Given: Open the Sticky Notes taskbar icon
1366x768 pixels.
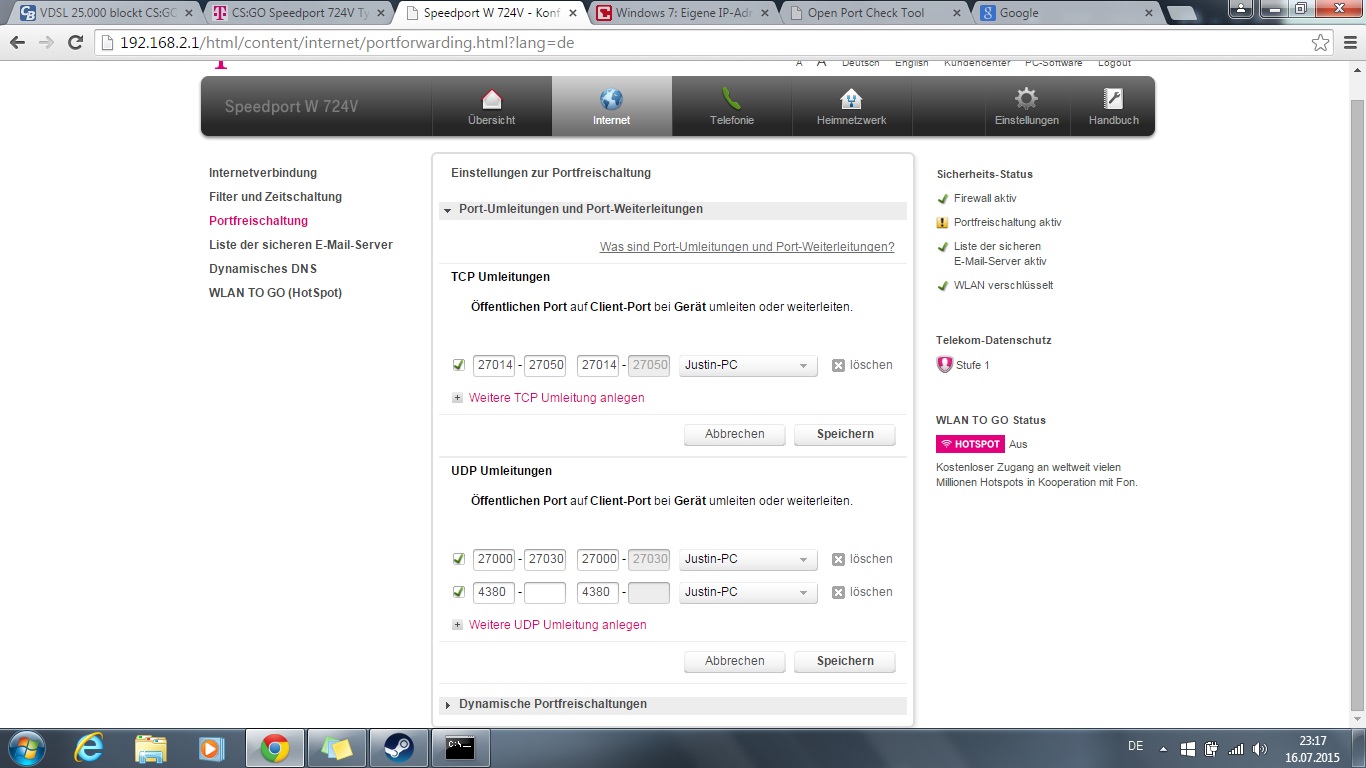Looking at the screenshot, I should point(337,748).
